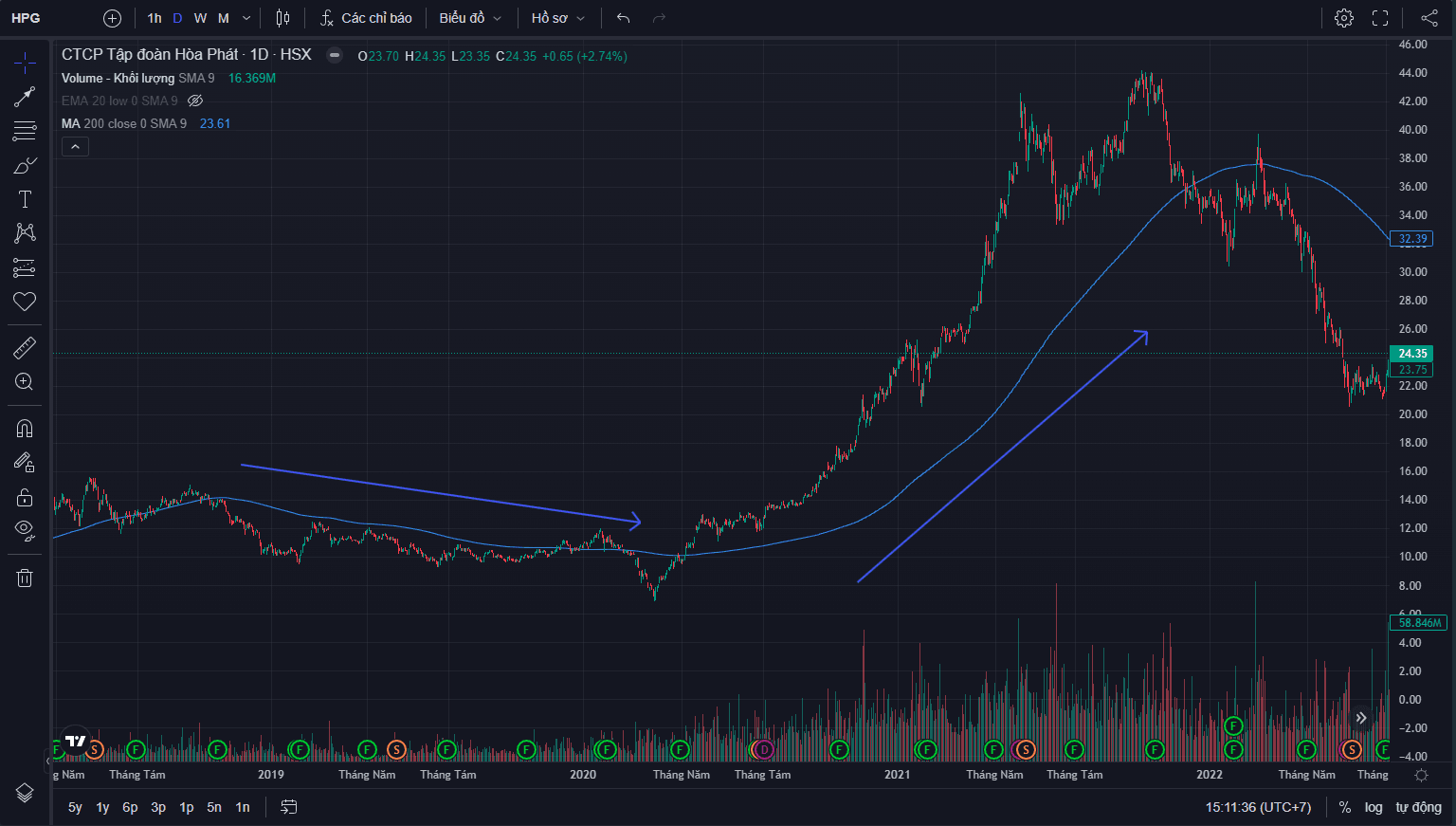Image resolution: width=1456 pixels, height=826 pixels.
Task: Select the brush drawing tool
Action: pyautogui.click(x=25, y=166)
